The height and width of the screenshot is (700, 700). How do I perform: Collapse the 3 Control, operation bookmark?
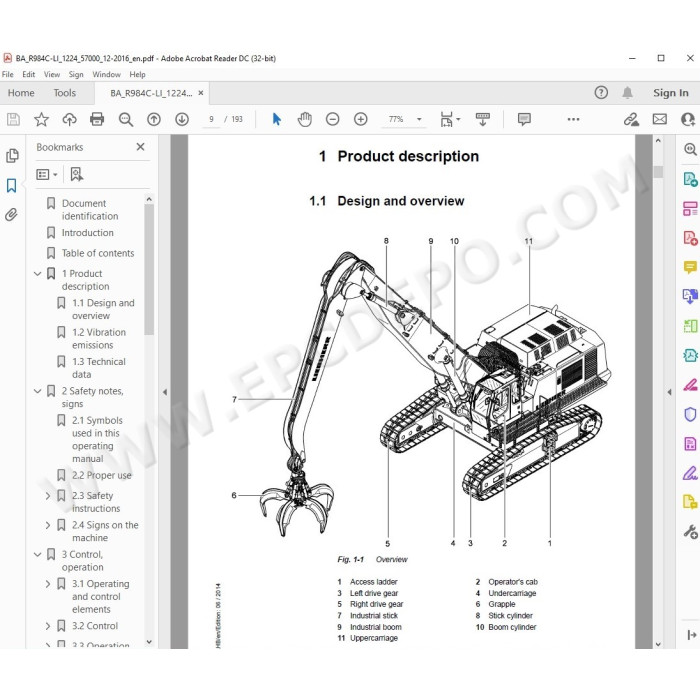click(38, 554)
